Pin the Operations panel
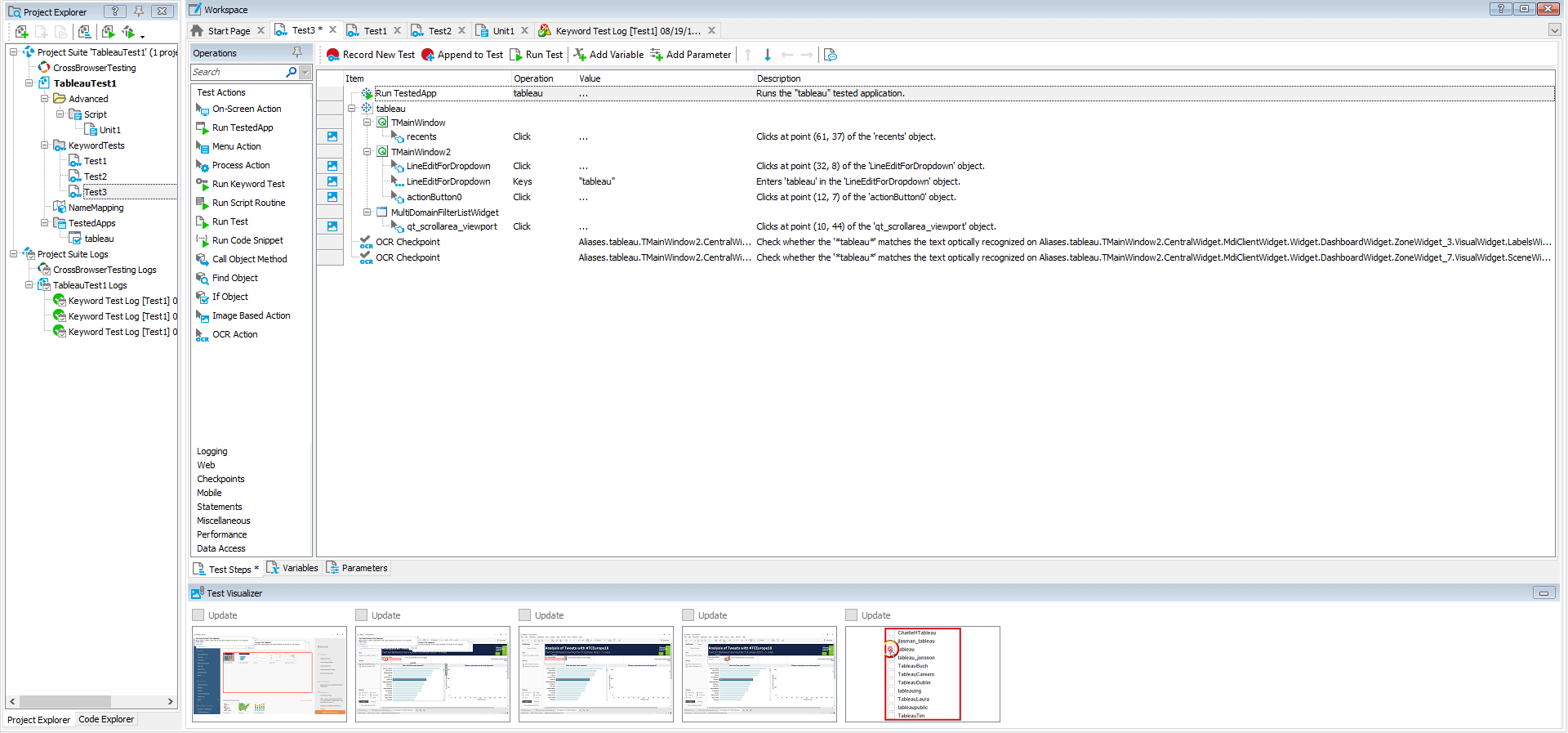This screenshot has width=1568, height=733. point(297,52)
